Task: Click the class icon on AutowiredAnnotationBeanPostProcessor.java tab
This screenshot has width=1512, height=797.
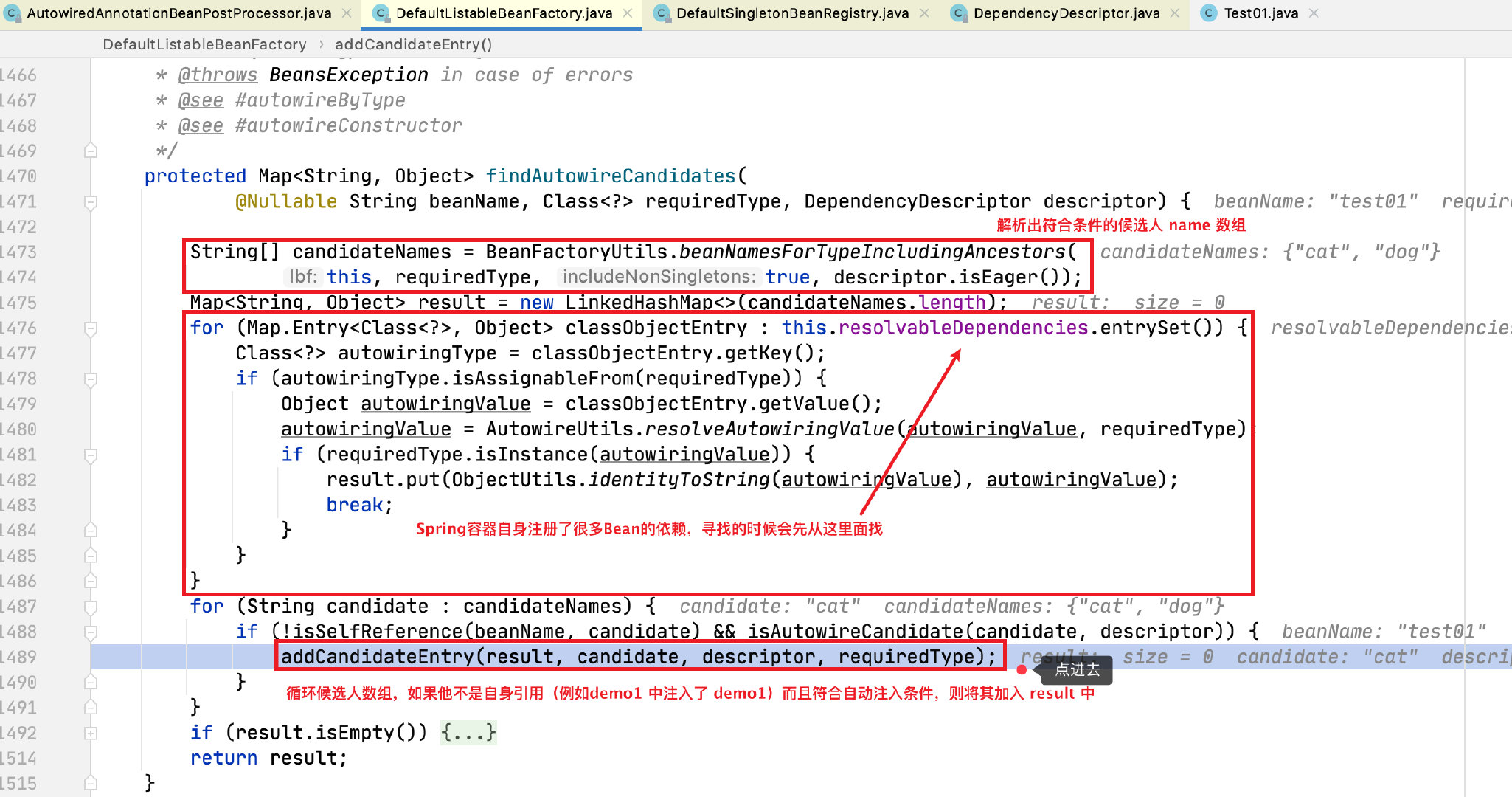Action: click(x=12, y=13)
